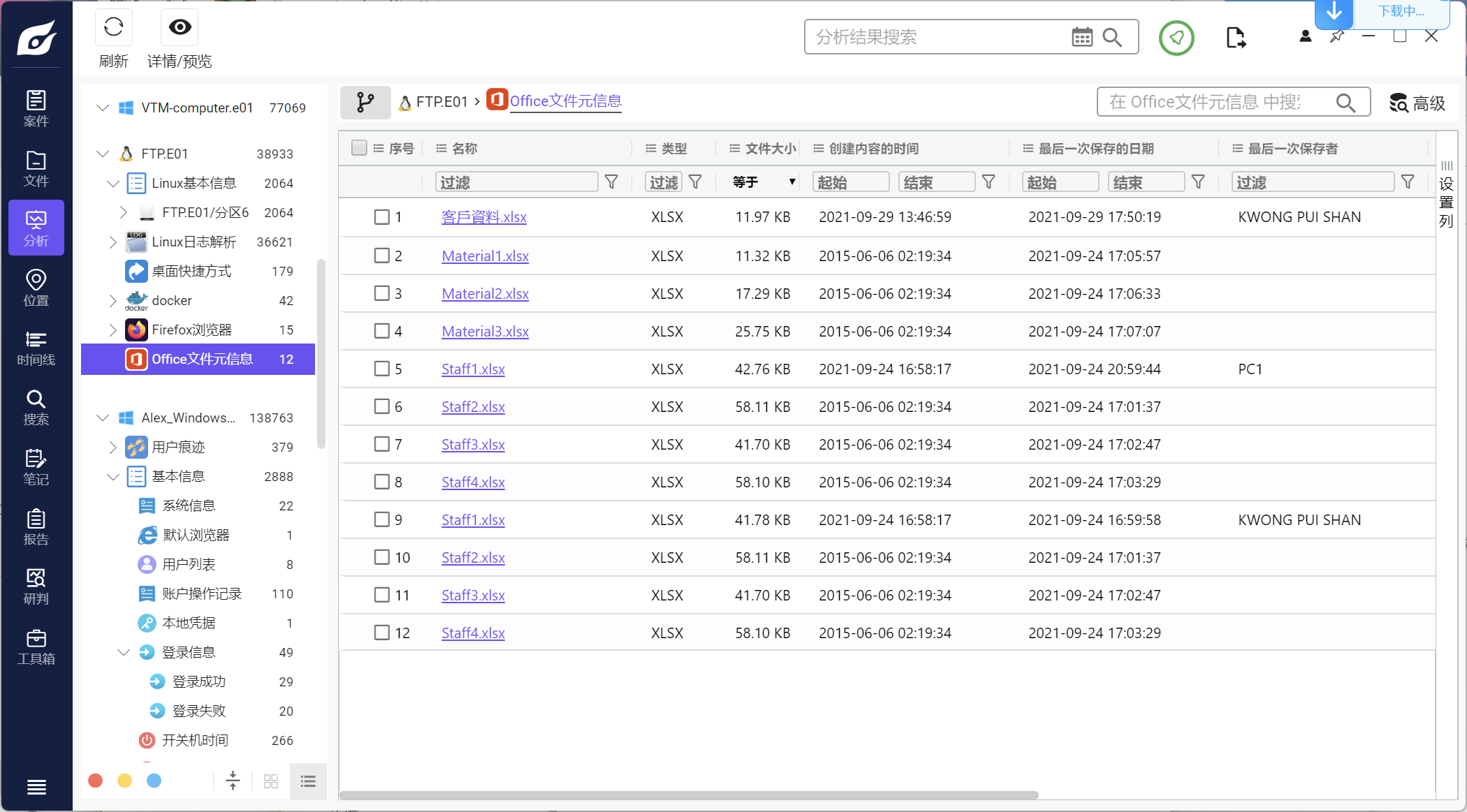Open the 等于 file size comparison dropdown
1467x812 pixels.
point(763,182)
